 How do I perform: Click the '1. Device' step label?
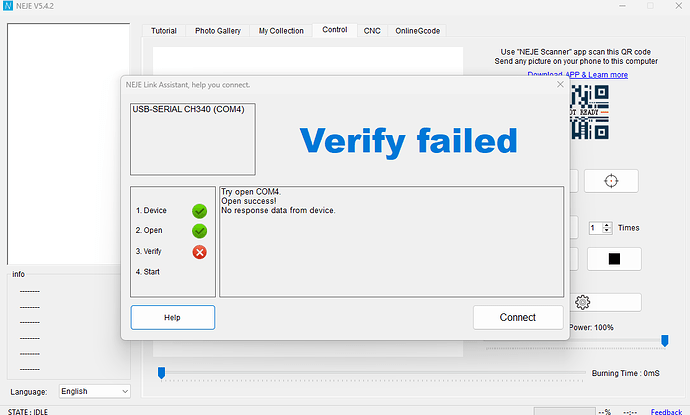point(151,210)
